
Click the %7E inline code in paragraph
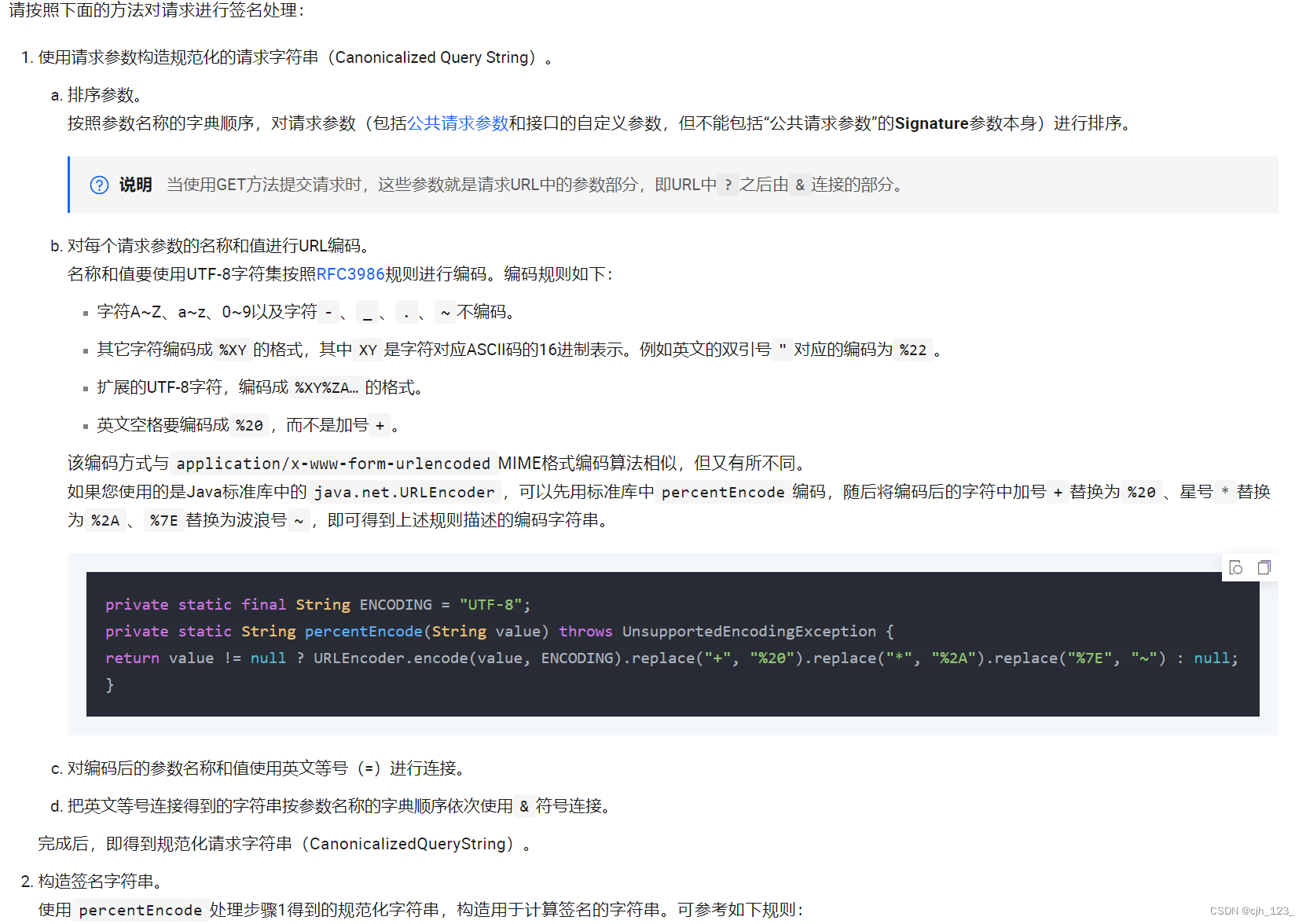pos(164,521)
